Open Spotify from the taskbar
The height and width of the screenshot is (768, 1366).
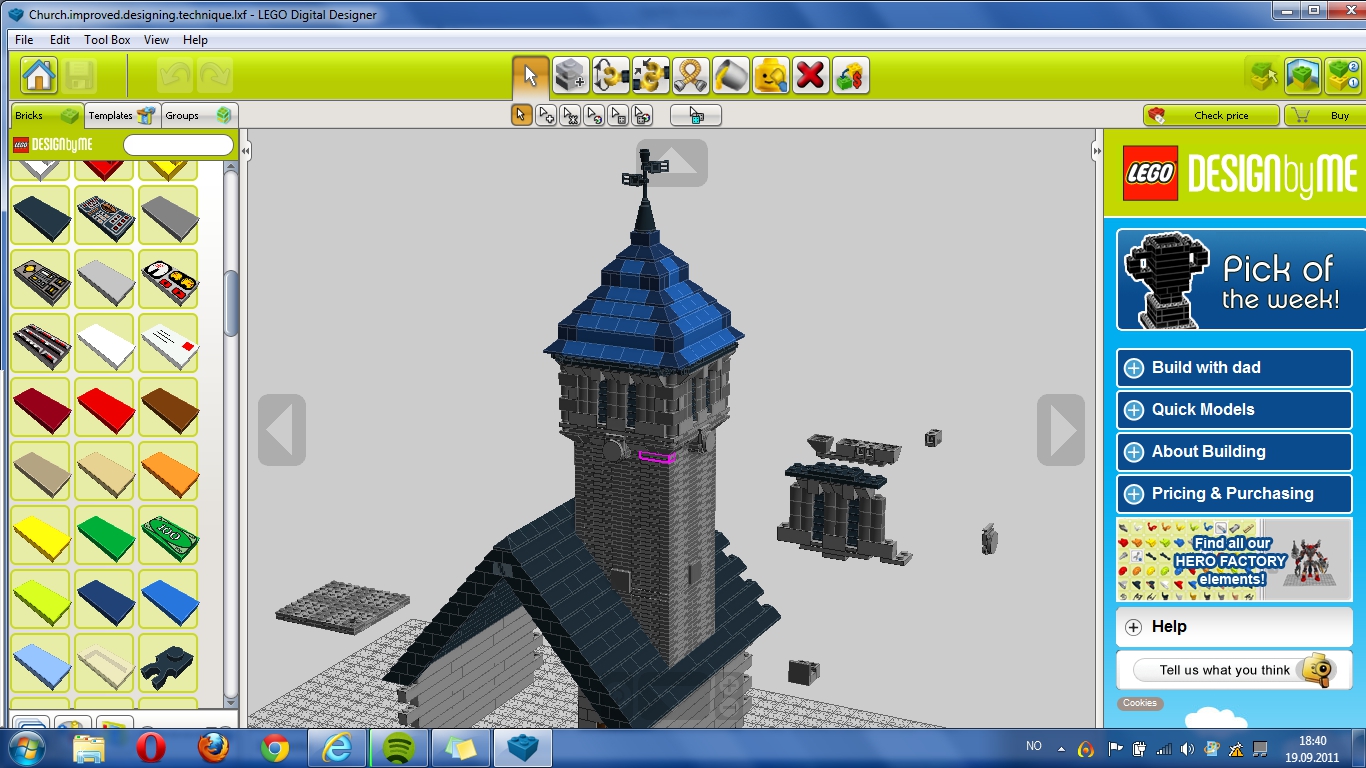[399, 748]
